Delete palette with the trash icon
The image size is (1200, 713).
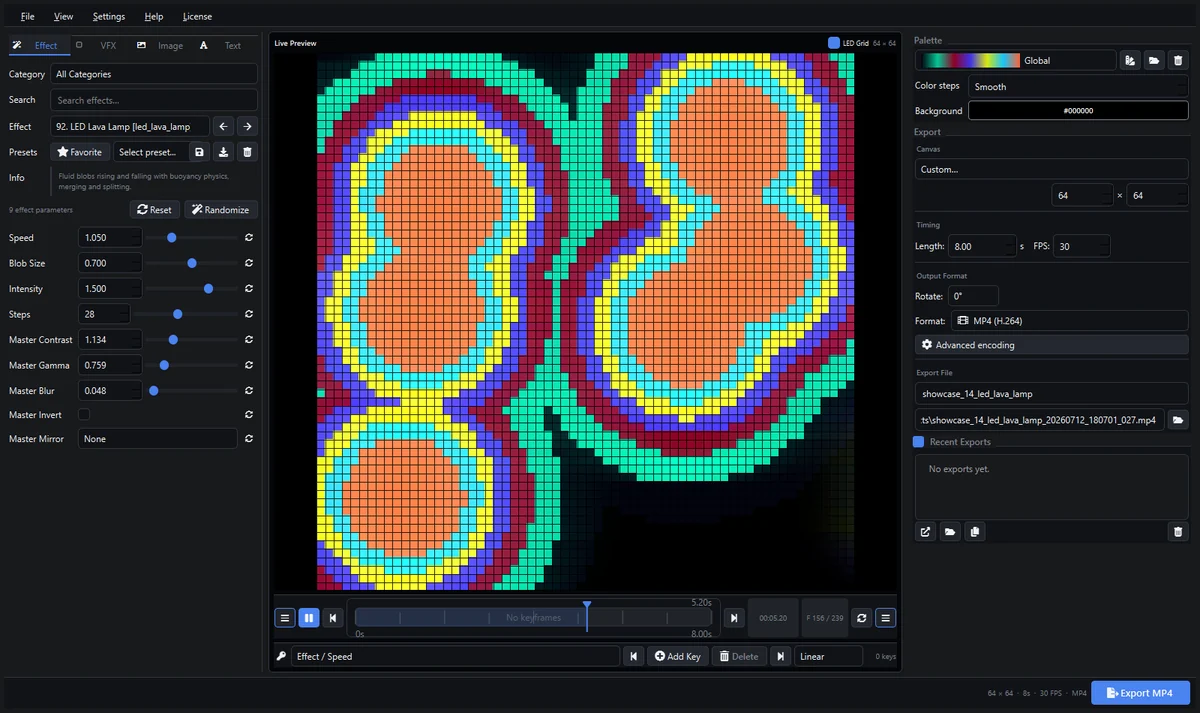pos(1178,60)
